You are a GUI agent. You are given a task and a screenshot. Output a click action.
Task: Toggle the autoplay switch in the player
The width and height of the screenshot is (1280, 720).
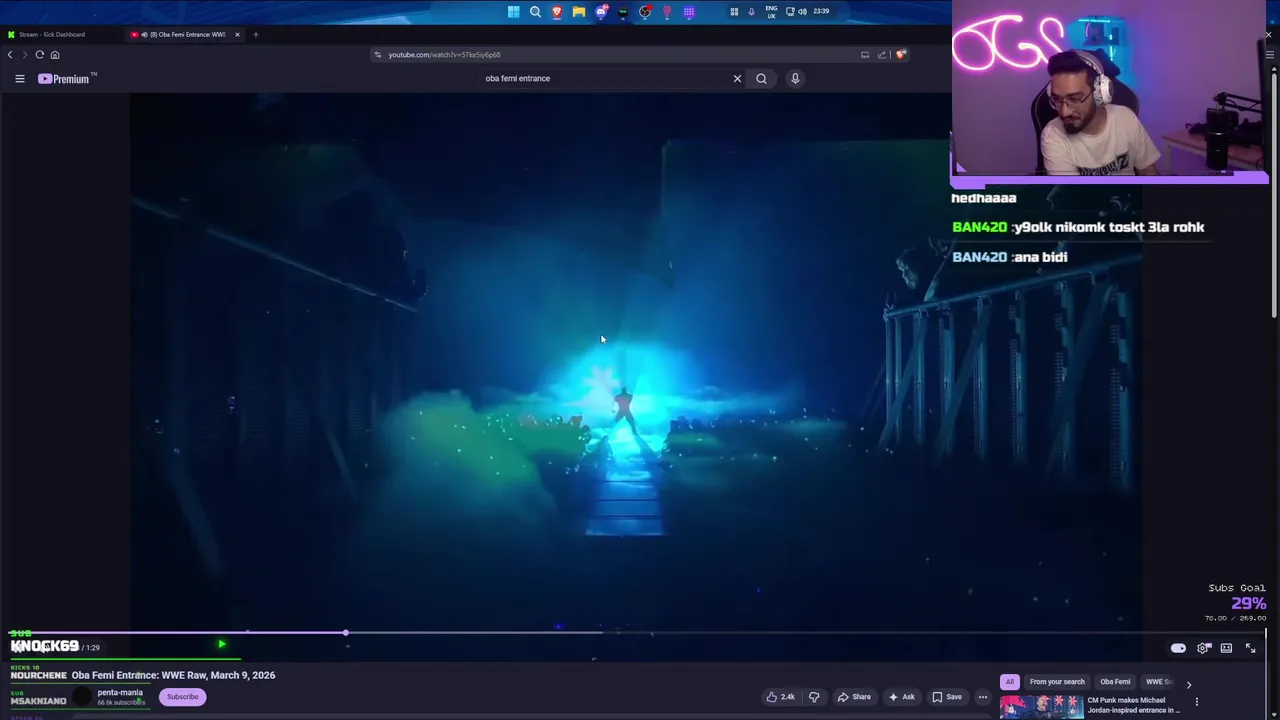tap(1178, 648)
